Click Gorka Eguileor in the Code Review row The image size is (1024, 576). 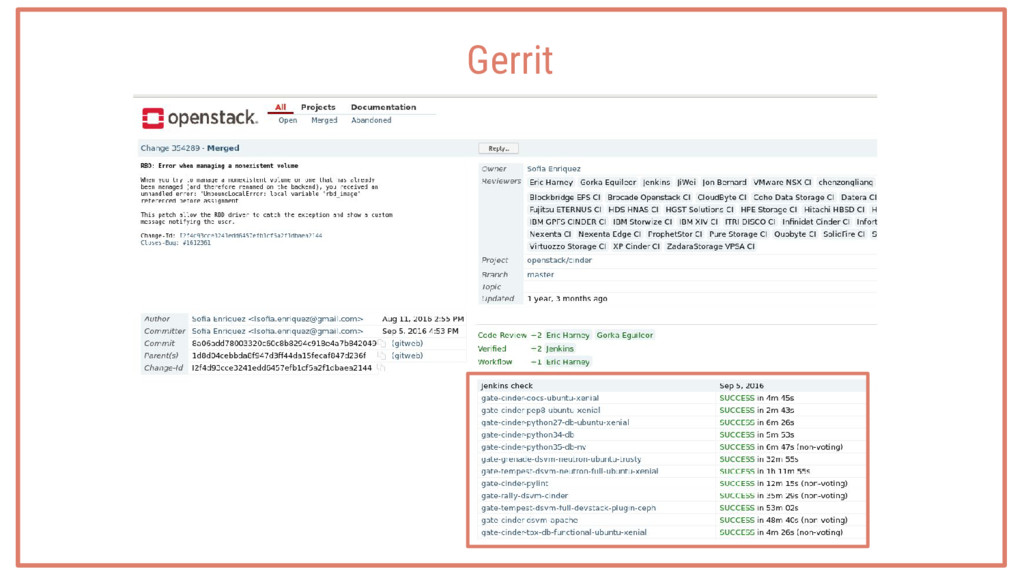coord(624,335)
